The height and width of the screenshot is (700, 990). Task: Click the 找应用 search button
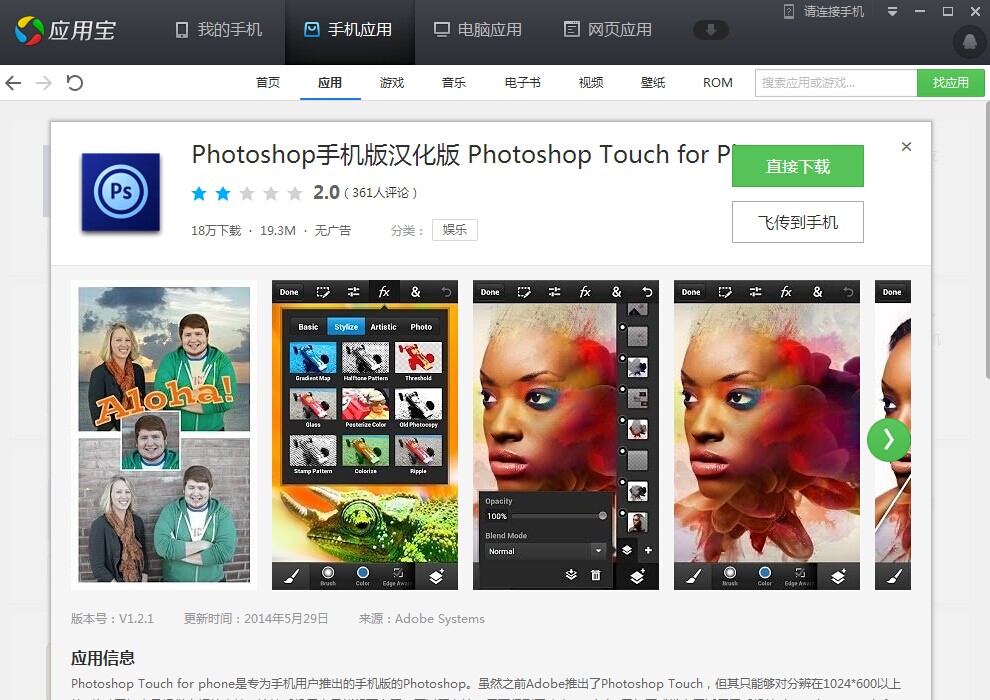950,83
